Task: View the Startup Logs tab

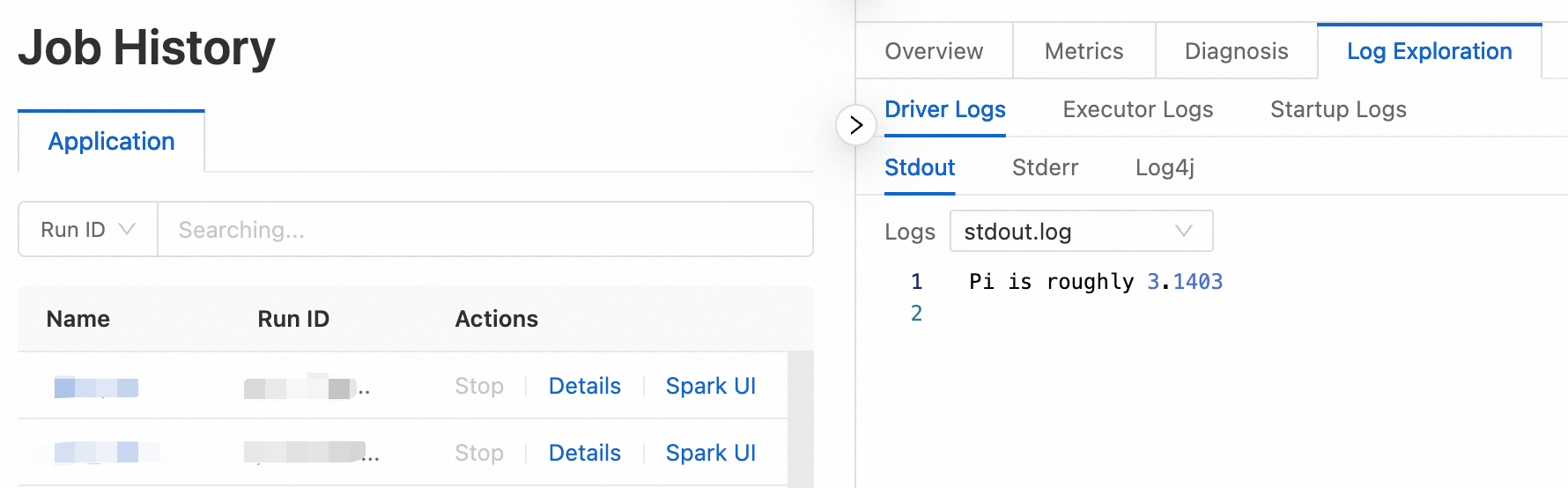Action: click(1337, 109)
